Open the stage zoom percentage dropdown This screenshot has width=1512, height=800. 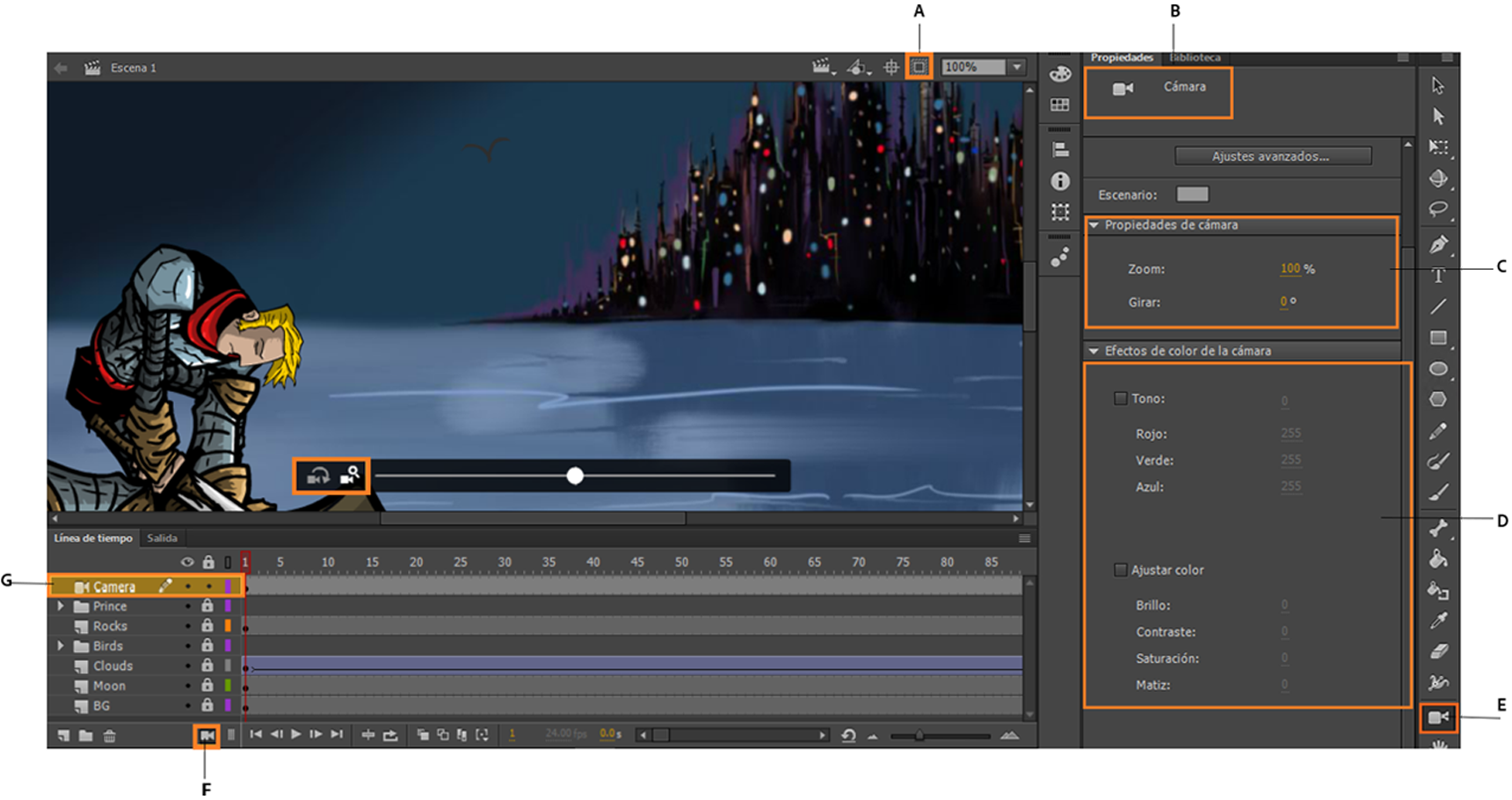pos(1017,67)
